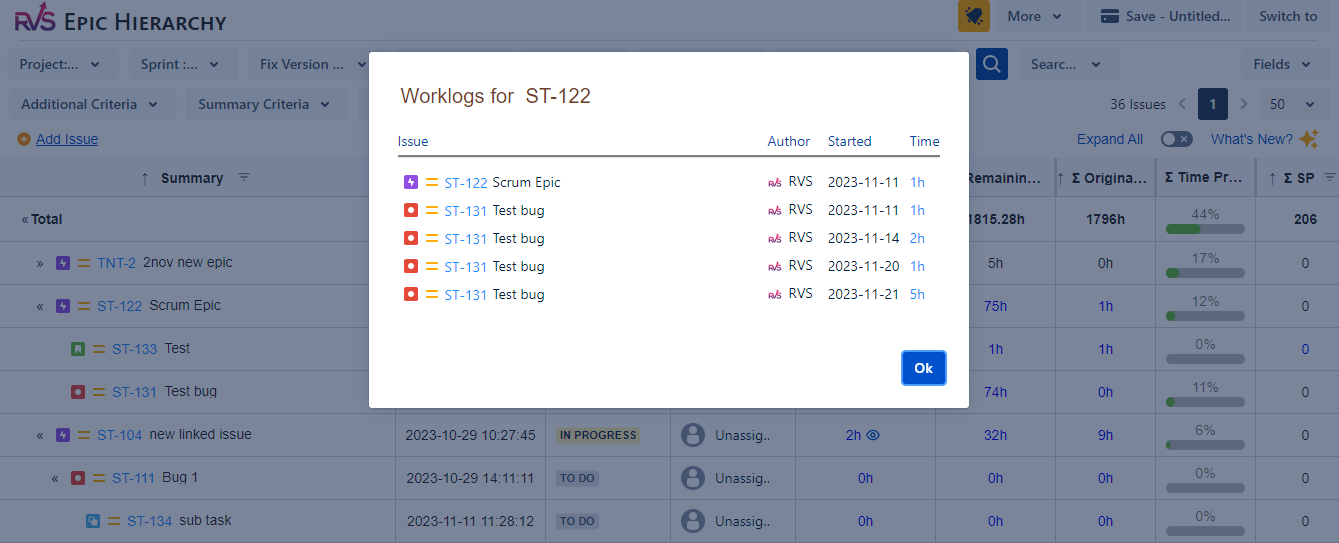The width and height of the screenshot is (1339, 543).
Task: Toggle the Expand All switch
Action: (1176, 139)
